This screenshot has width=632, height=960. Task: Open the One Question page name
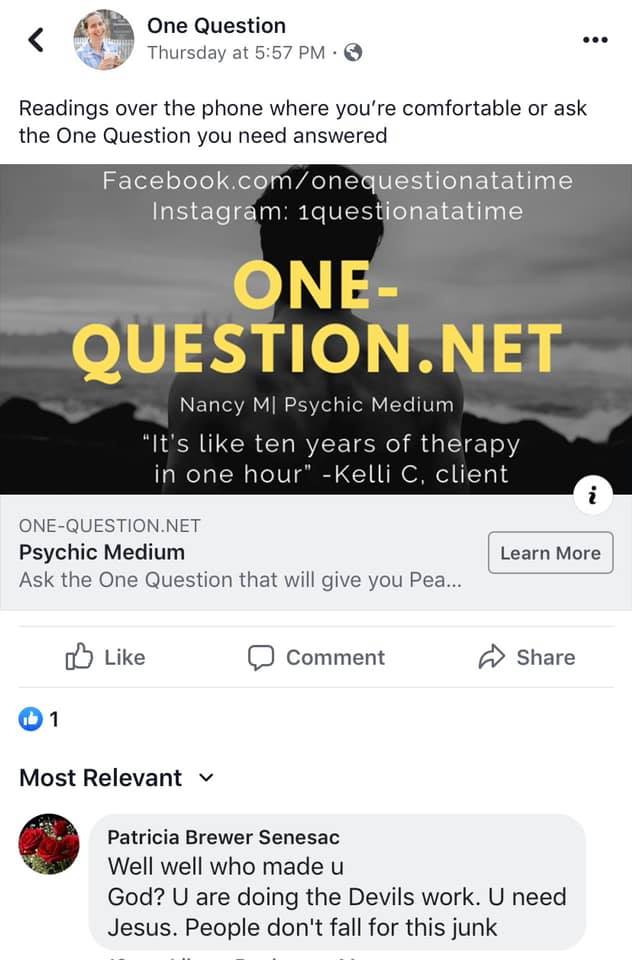[x=216, y=26]
